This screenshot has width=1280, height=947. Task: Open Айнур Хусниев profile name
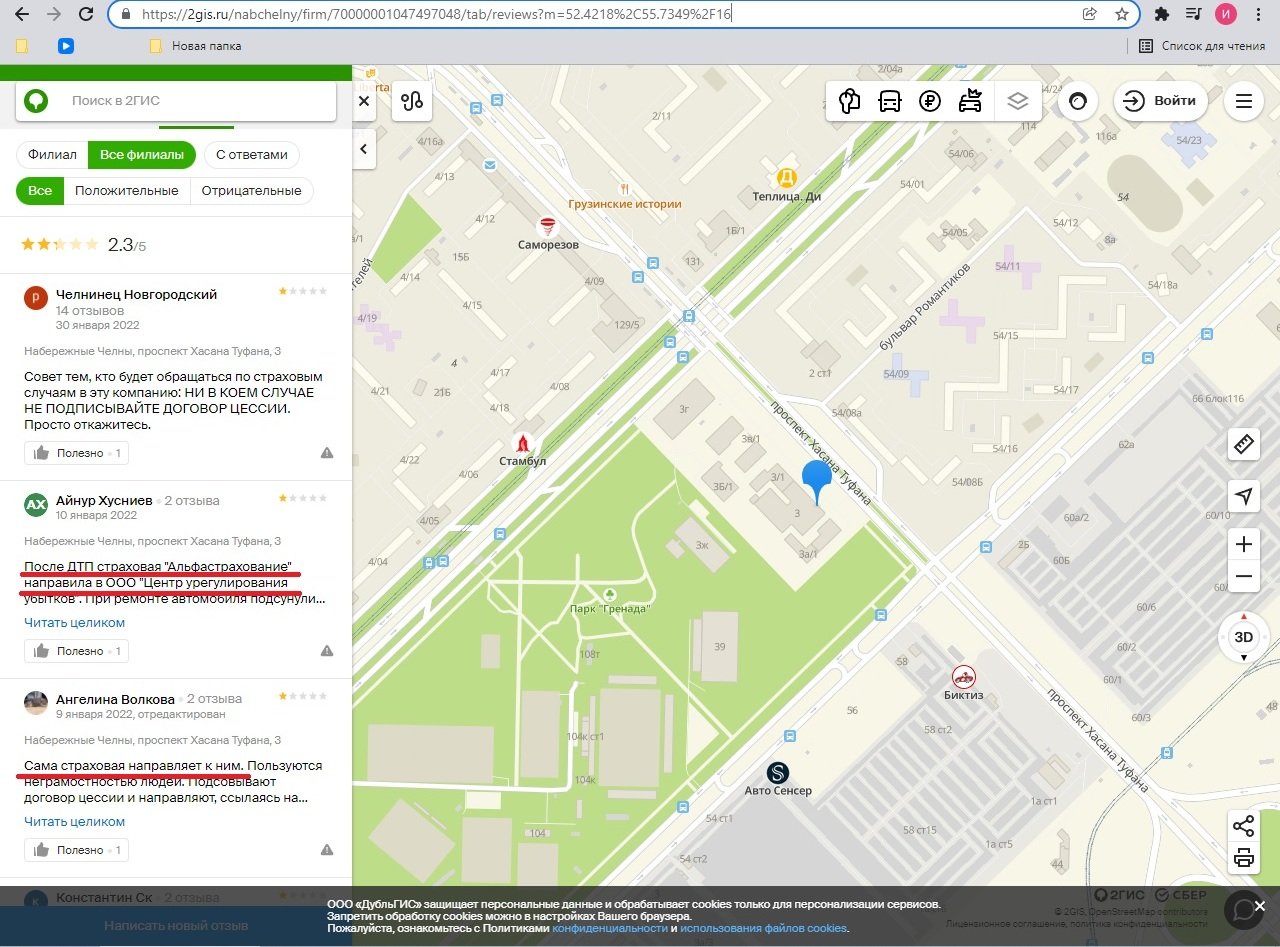pos(104,500)
